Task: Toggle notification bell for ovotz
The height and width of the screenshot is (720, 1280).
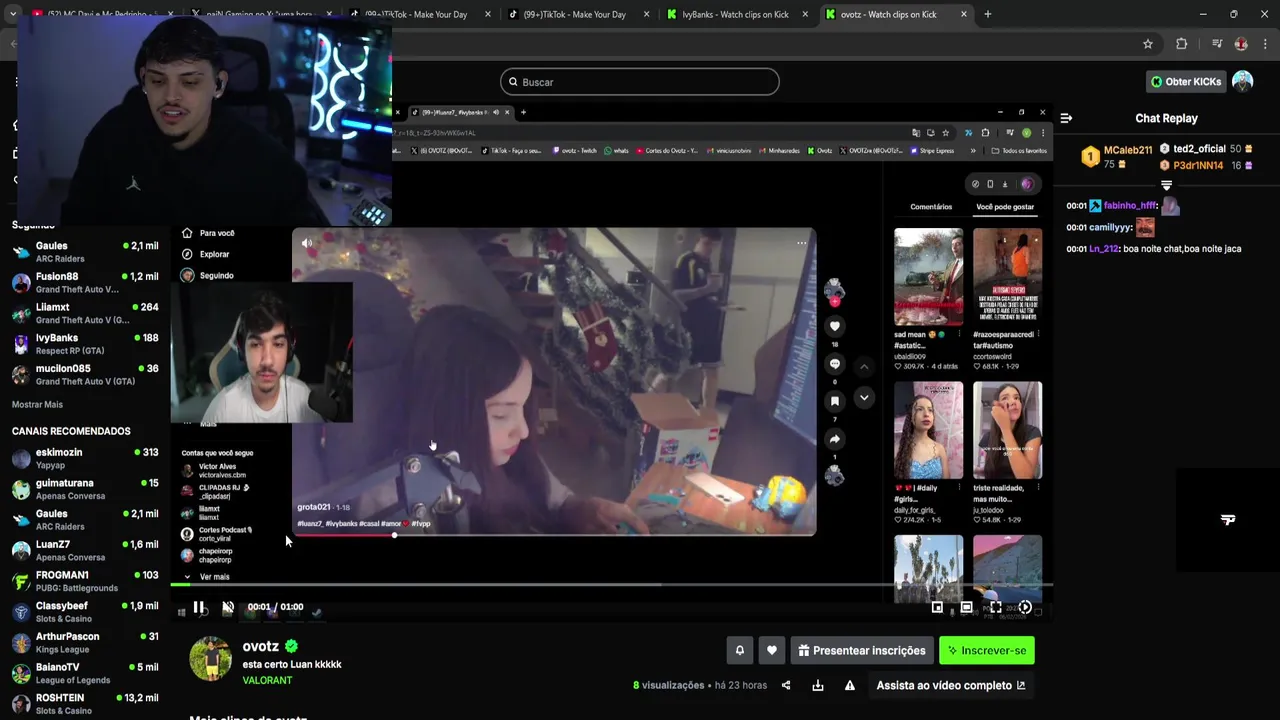Action: click(x=740, y=650)
